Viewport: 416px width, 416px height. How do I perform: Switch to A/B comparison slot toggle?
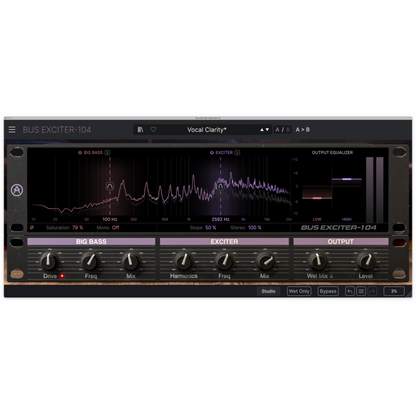click(x=282, y=130)
